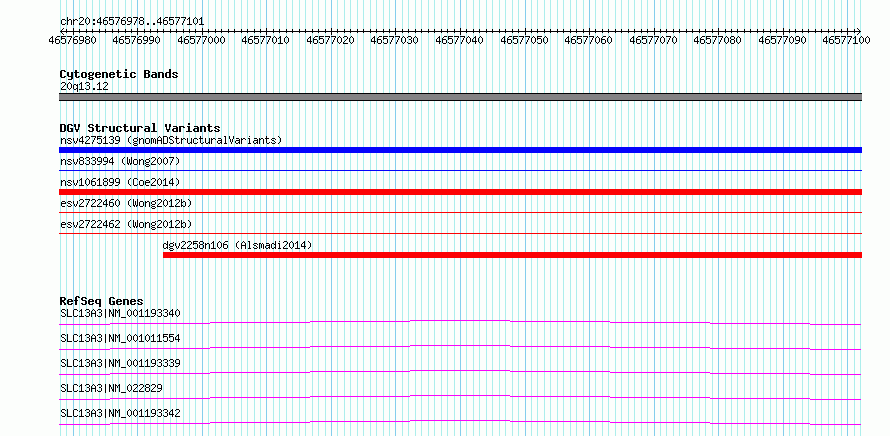The height and width of the screenshot is (436, 890).
Task: Open SLC13A3|NM_001193339 transcript label
Action: pyautogui.click(x=120, y=363)
